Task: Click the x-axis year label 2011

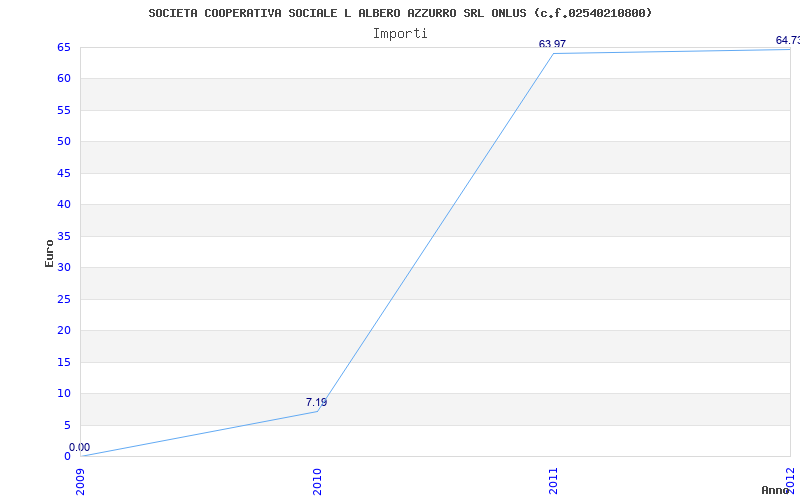Action: [x=554, y=481]
